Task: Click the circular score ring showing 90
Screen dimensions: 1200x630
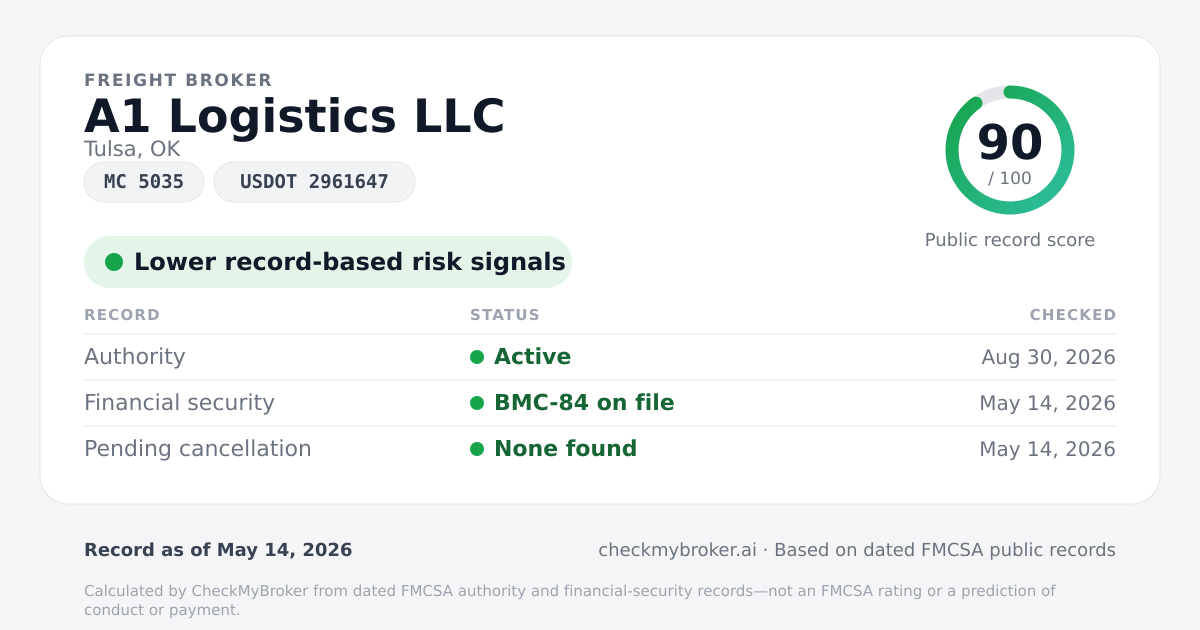Action: [1010, 150]
